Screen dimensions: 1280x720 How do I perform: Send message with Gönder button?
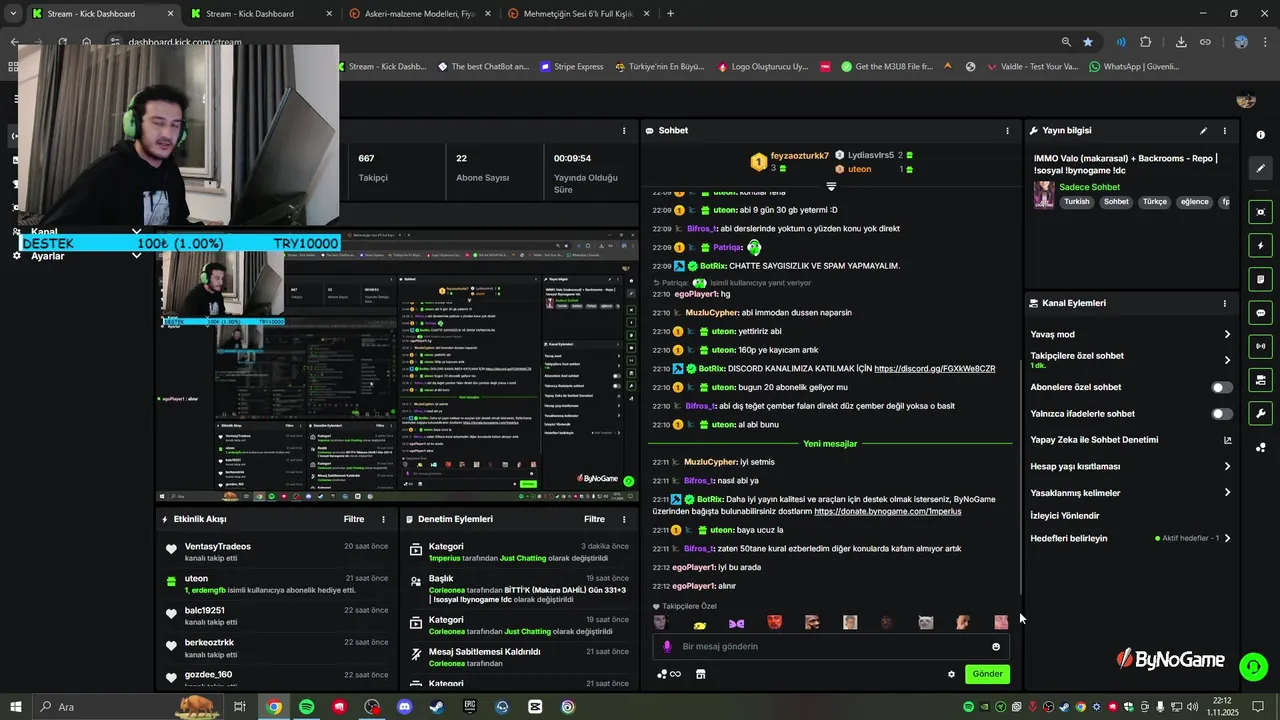[987, 674]
